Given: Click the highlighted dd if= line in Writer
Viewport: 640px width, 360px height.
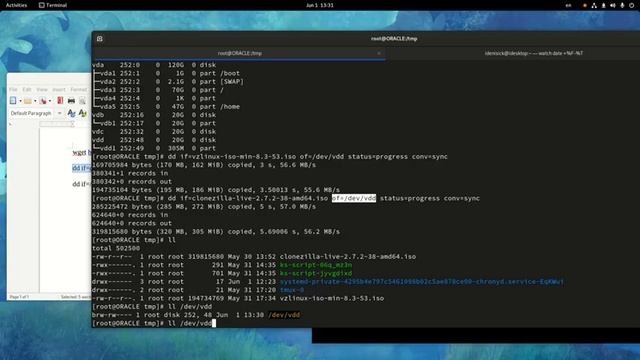Looking at the screenshot, I should (x=82, y=168).
